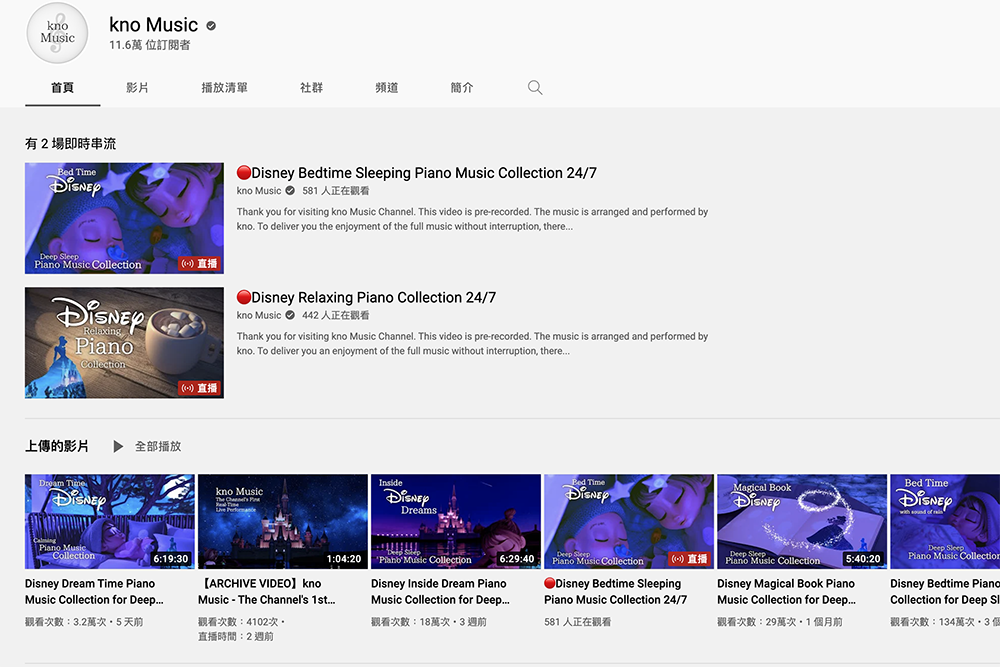Image resolution: width=1000 pixels, height=667 pixels.
Task: Select the play icon next to 全部播放
Action: coord(118,446)
